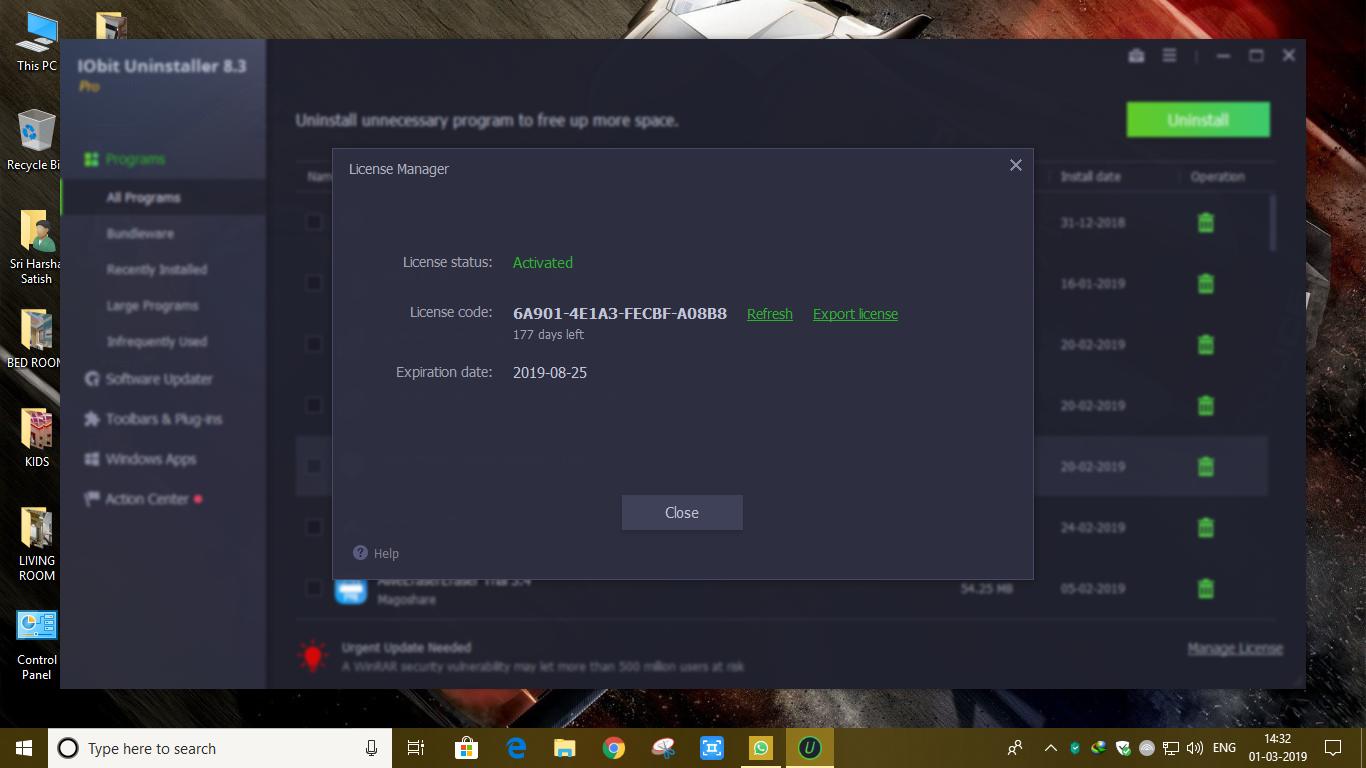Click the green Uninstall button
This screenshot has height=768, width=1366.
(x=1198, y=120)
